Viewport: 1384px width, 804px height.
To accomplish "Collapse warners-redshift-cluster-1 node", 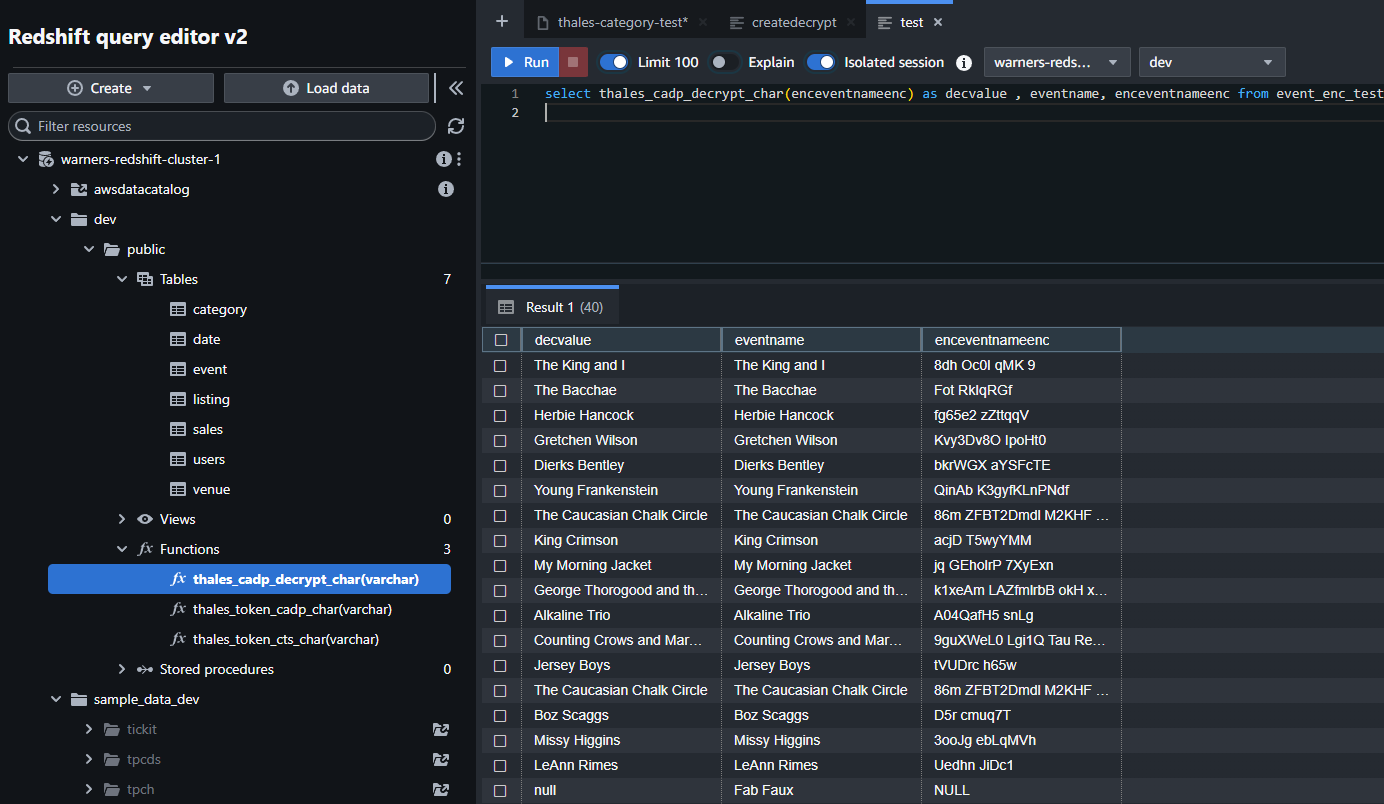I will [x=23, y=159].
